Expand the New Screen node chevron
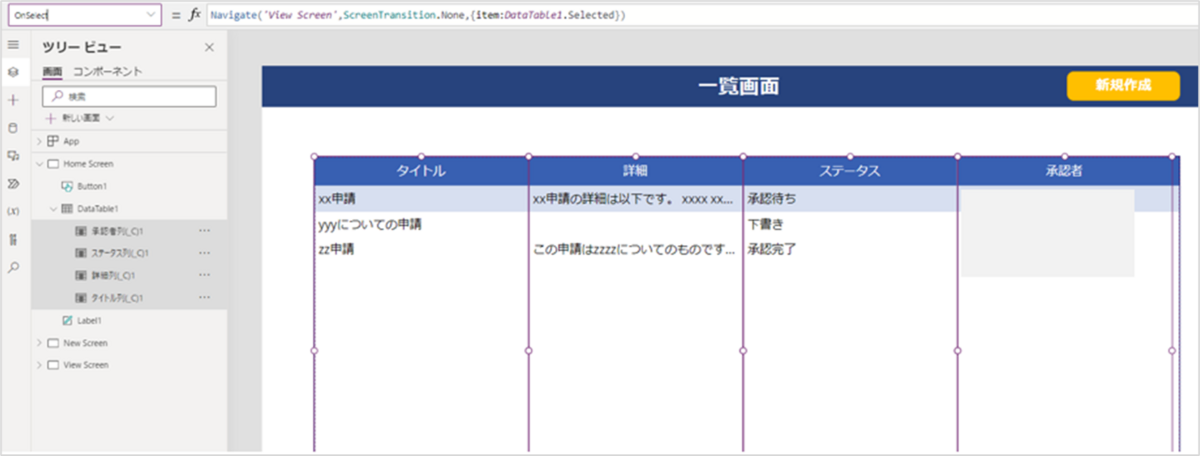The height and width of the screenshot is (456, 1200). click(40, 343)
